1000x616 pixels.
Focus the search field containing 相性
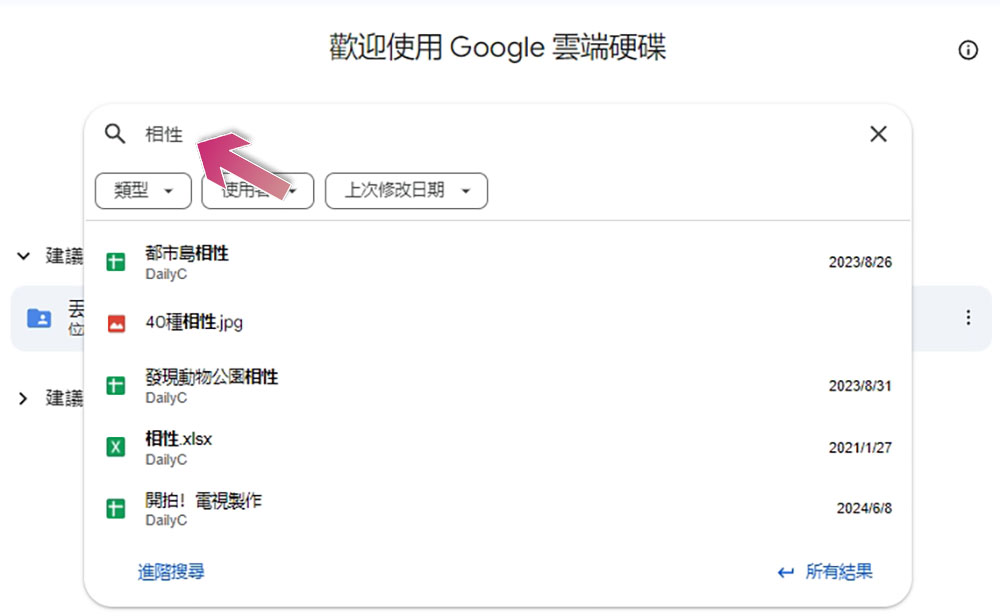[497, 134]
